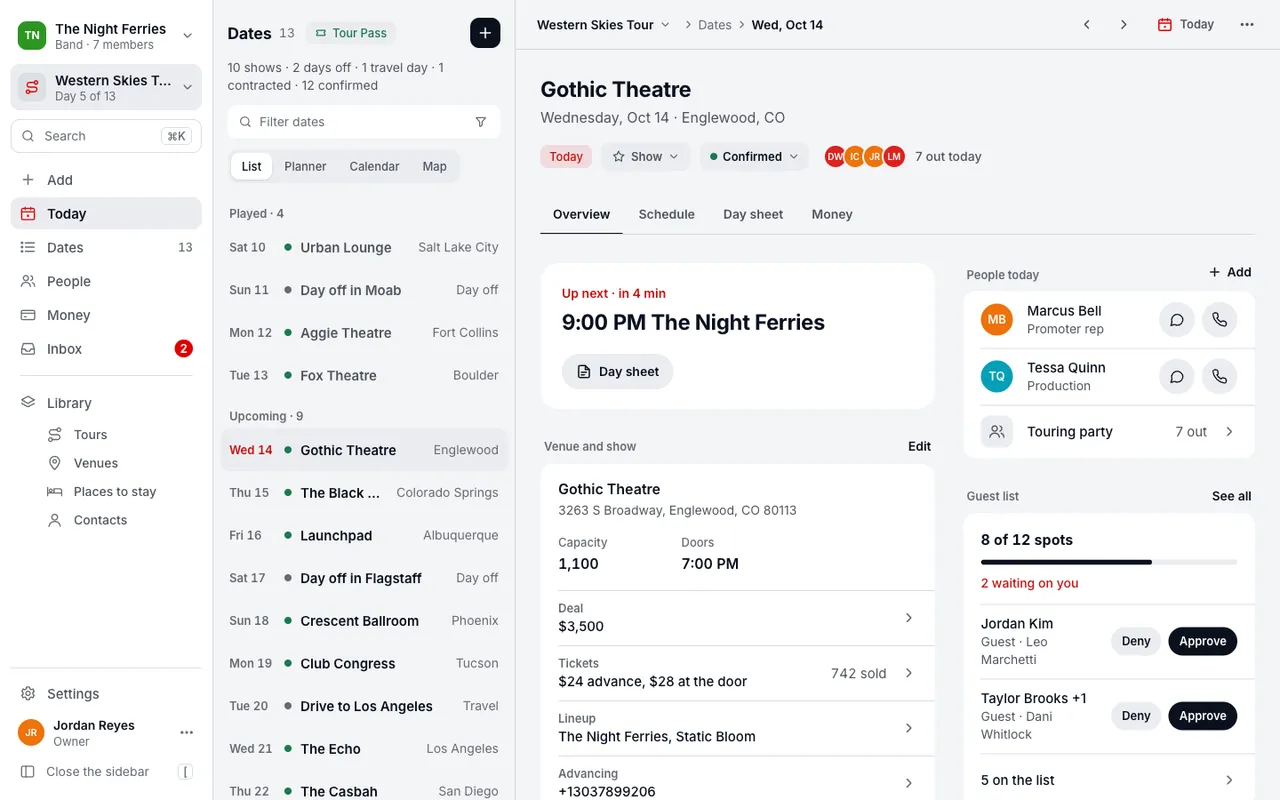Screen dimensions: 1280x800
Task: Message Marcus Bell via chat icon
Action: (x=1177, y=320)
